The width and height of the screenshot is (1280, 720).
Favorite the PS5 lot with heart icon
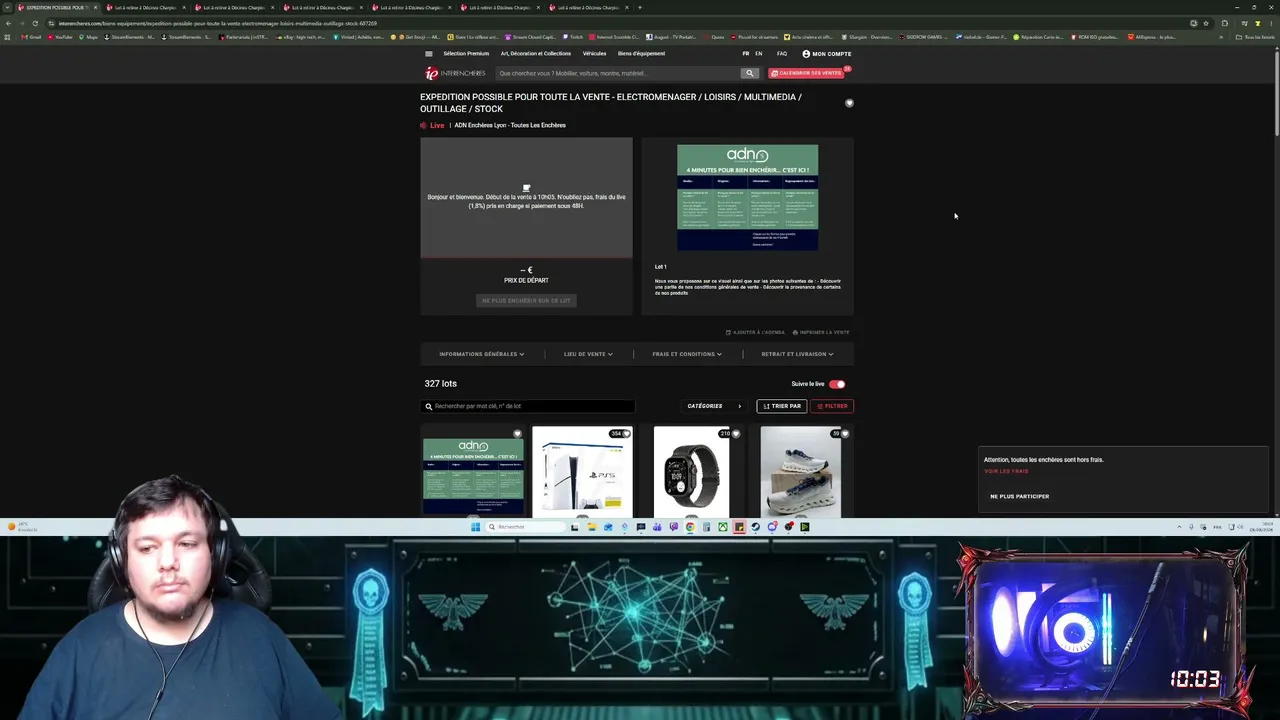627,434
